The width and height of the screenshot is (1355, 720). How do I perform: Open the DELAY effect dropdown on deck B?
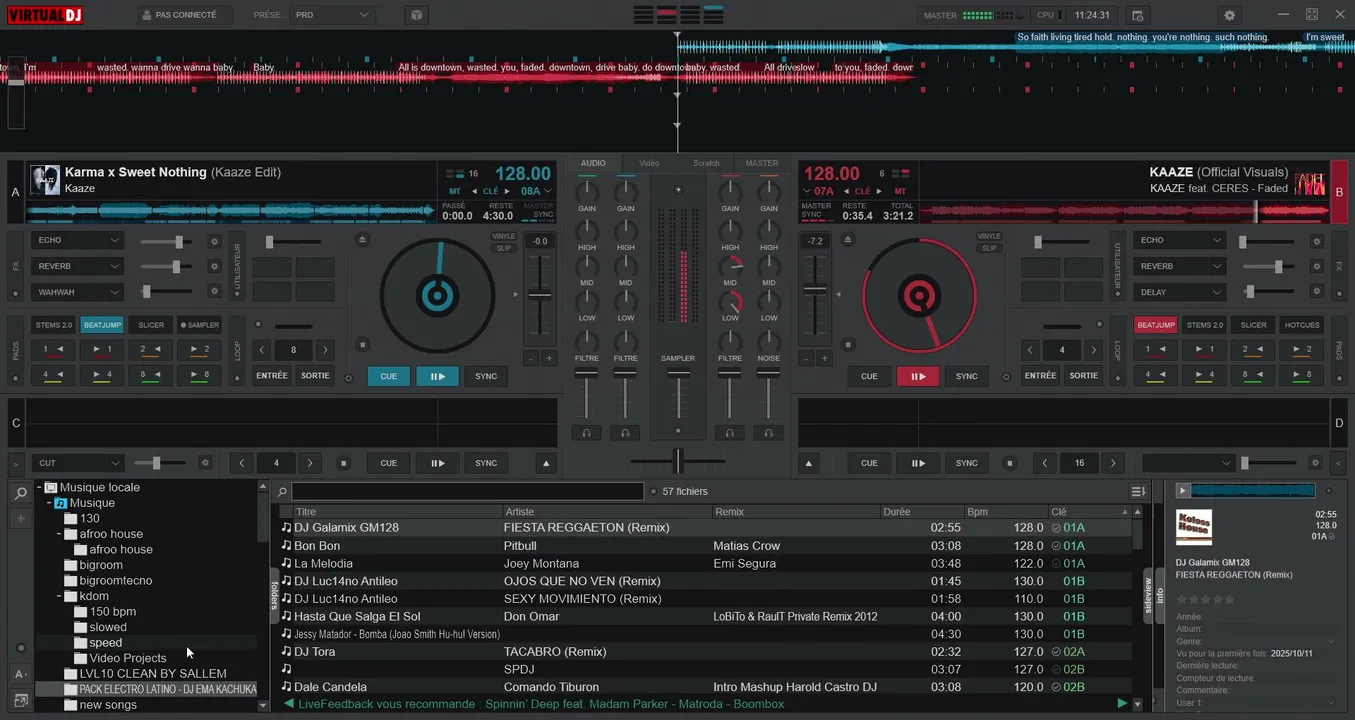(1180, 292)
